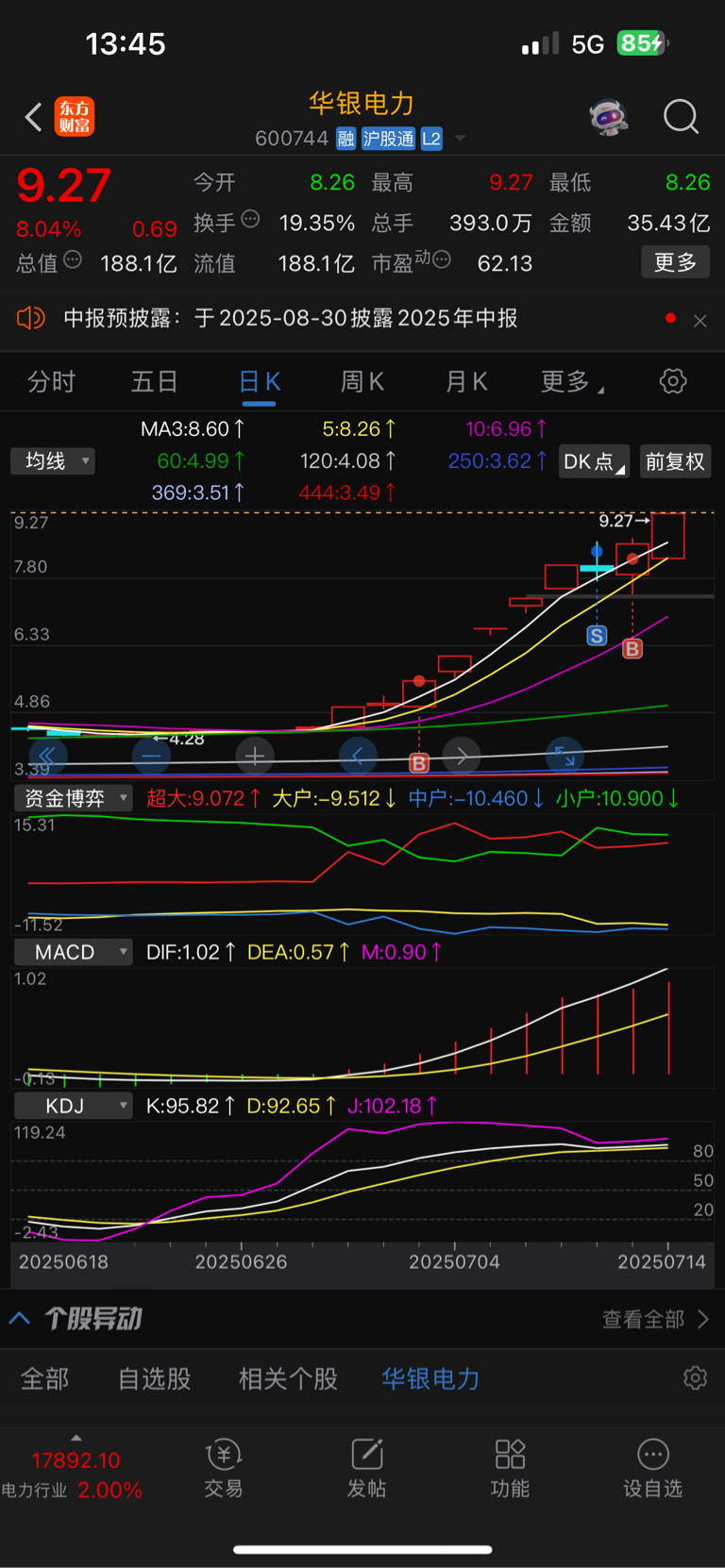Tap the red B marker beside S
The width and height of the screenshot is (725, 1568).
[632, 649]
